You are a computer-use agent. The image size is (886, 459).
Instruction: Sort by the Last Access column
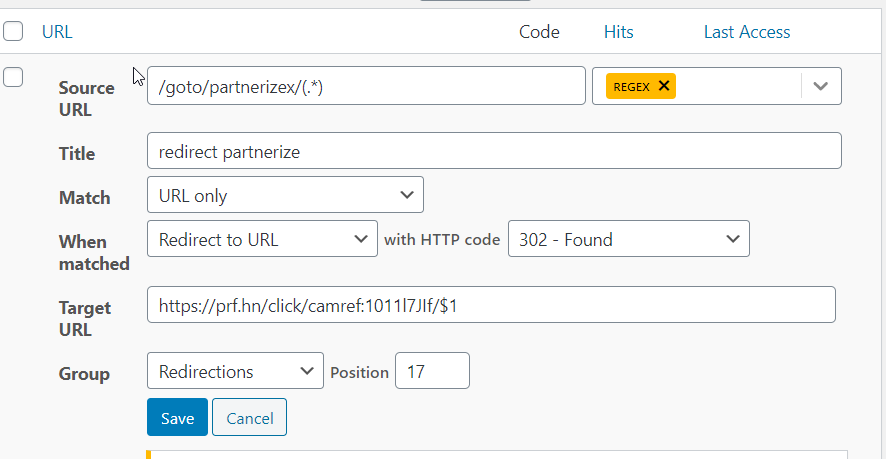(x=747, y=32)
